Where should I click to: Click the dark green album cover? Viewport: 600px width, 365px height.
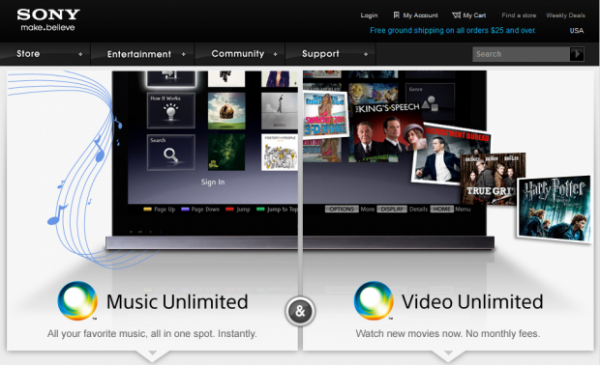(x=227, y=152)
